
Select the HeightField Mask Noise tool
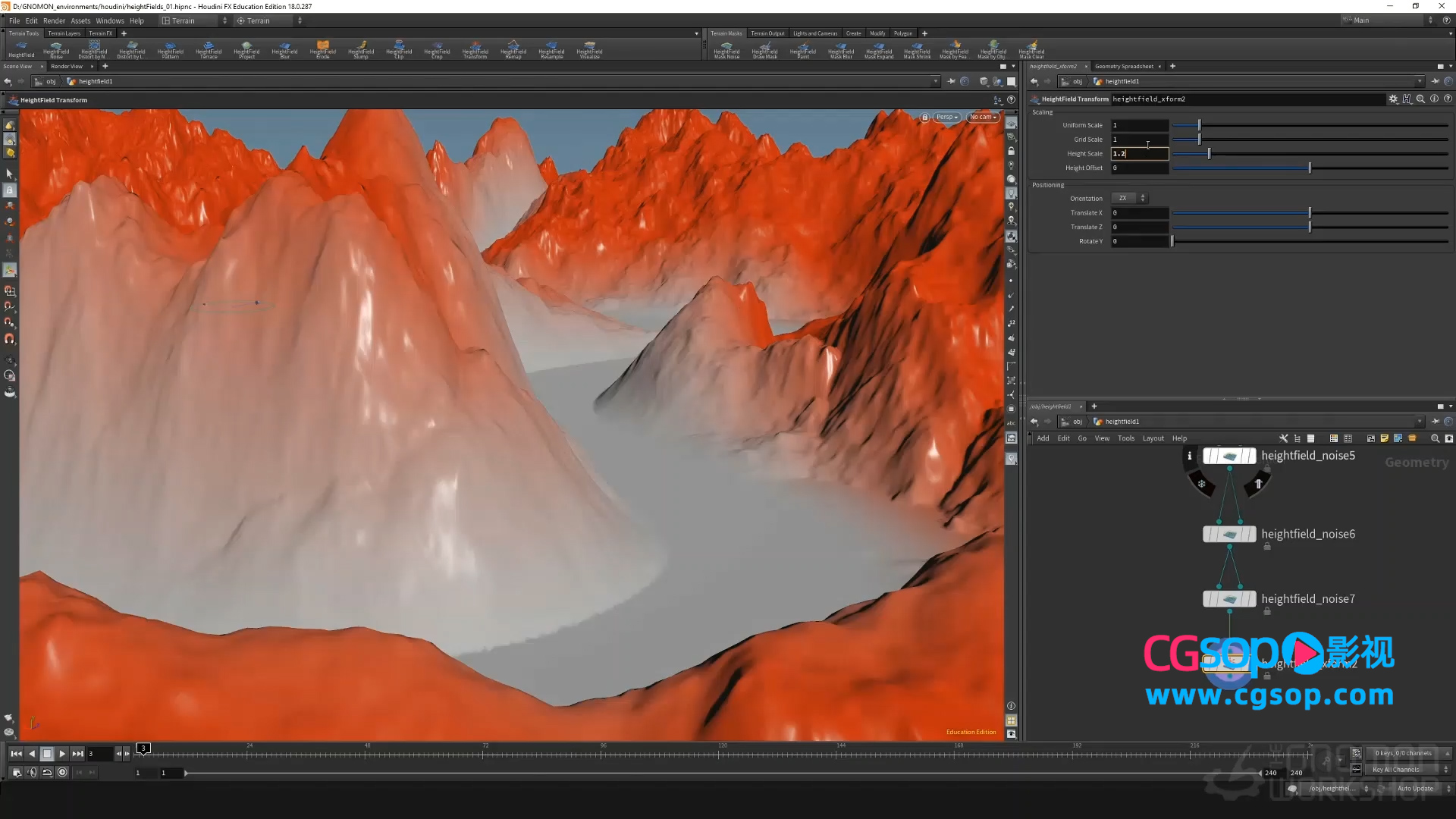[x=726, y=49]
